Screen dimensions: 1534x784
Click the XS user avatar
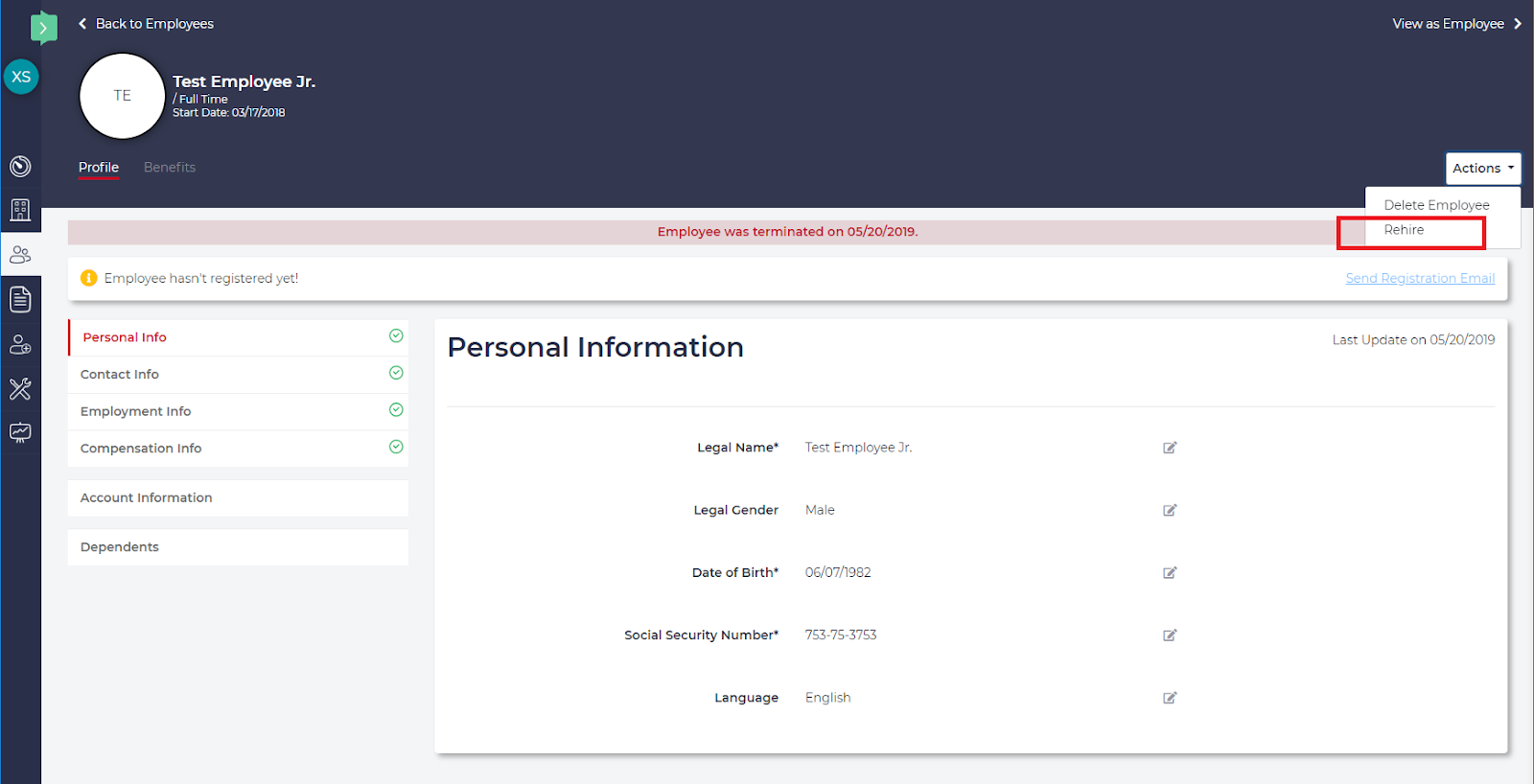pyautogui.click(x=21, y=77)
